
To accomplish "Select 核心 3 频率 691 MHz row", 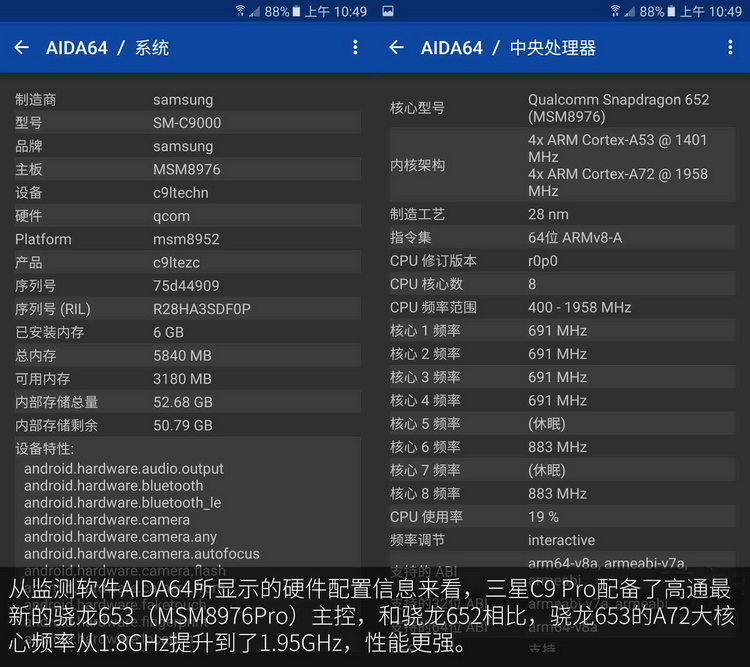I will (562, 377).
